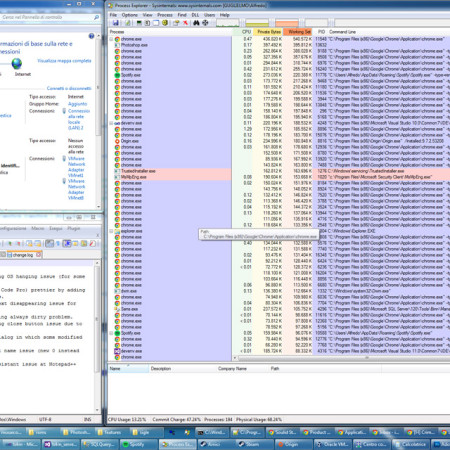Open the File menu in Process Explorer
Screen dimensions: 450x450
click(113, 15)
